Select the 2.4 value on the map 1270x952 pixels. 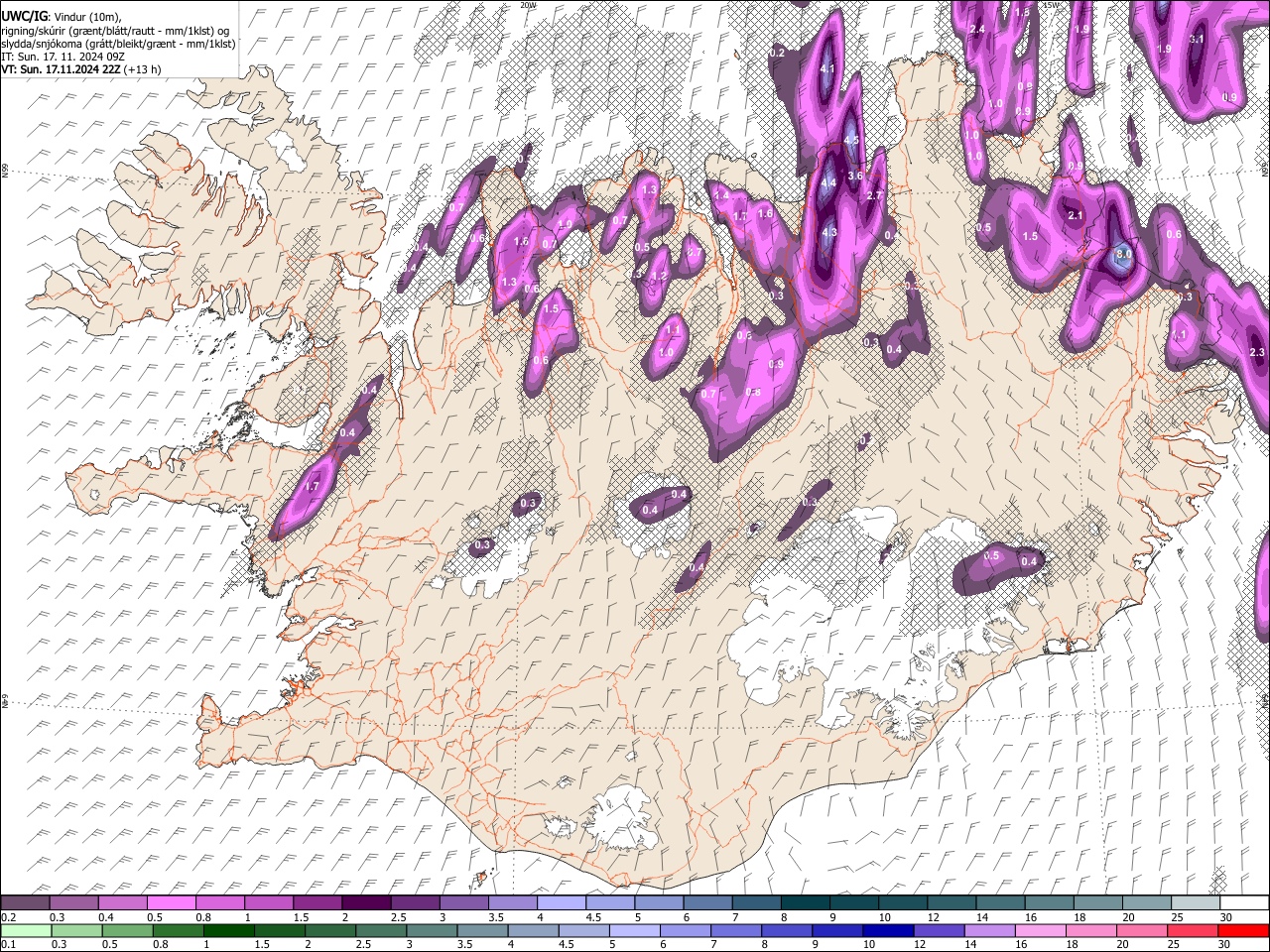(x=977, y=29)
